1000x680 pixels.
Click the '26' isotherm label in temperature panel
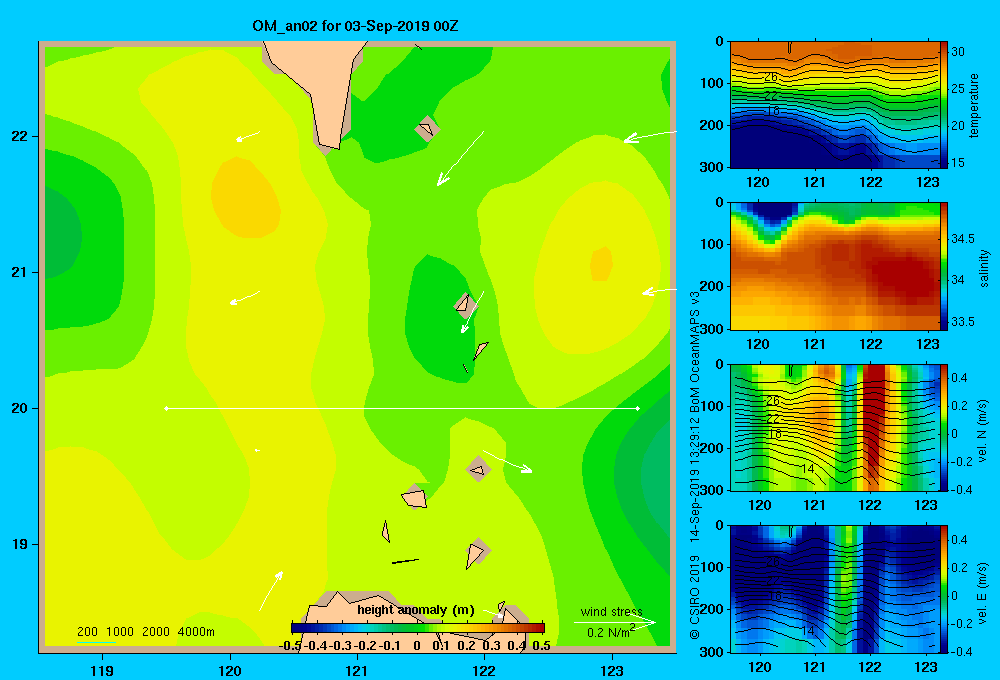tap(771, 77)
